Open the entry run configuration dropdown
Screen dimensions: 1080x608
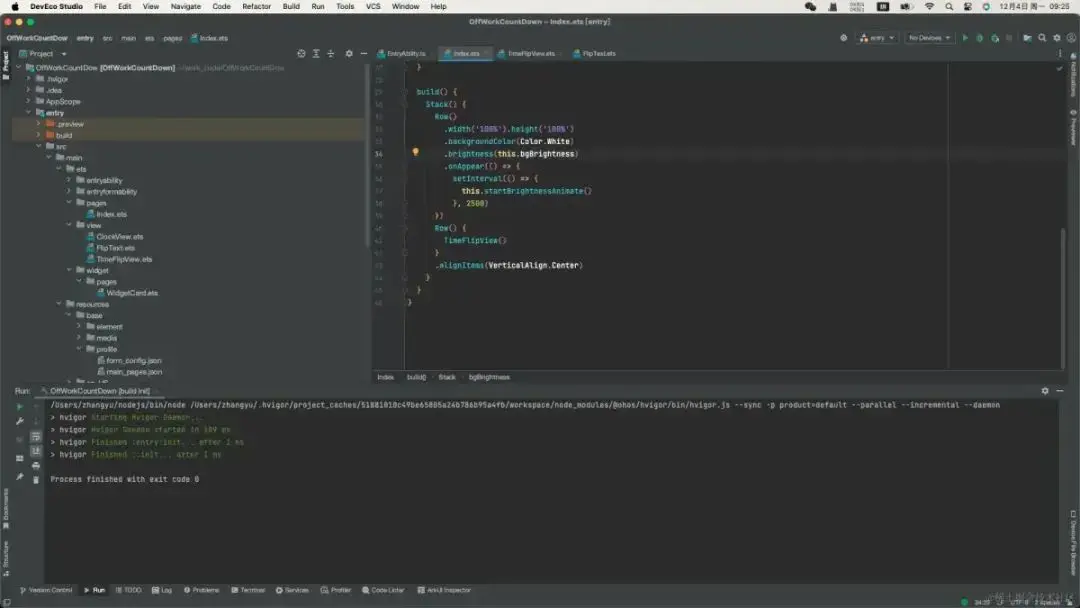coord(877,38)
